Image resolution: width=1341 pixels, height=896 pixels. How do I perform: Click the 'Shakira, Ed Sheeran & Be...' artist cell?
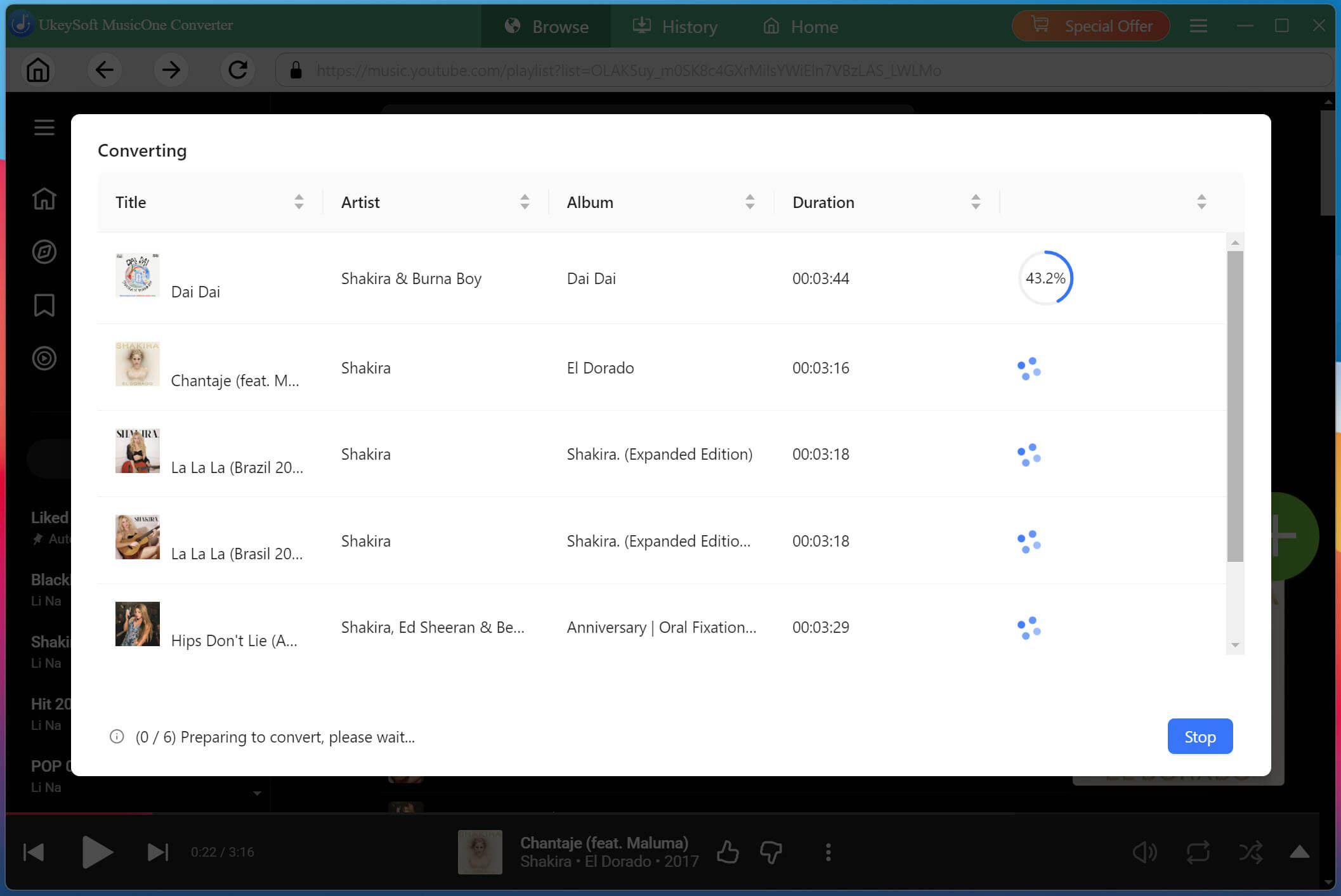pos(433,627)
